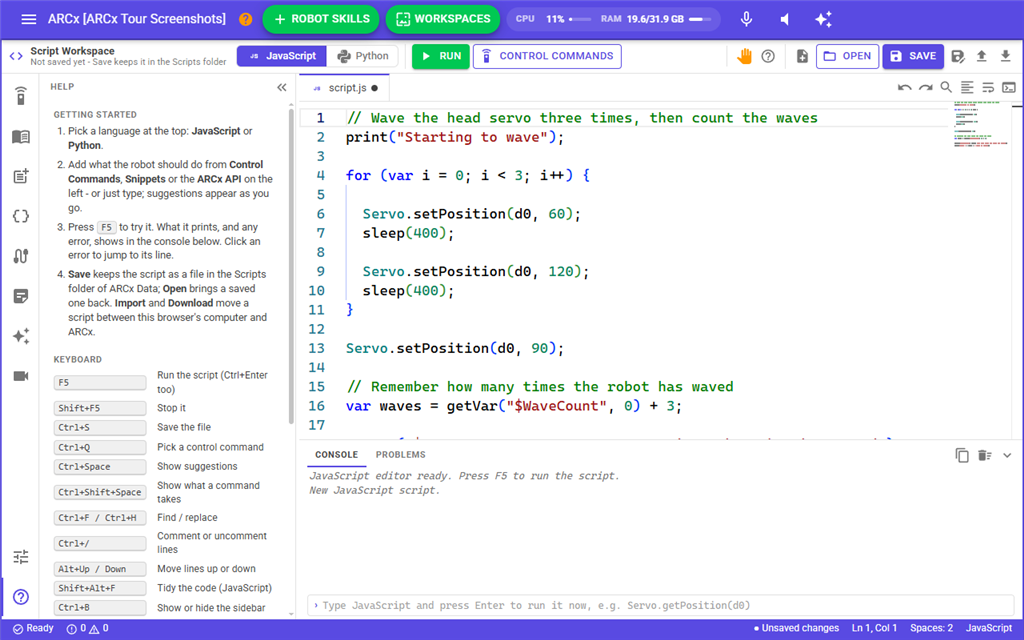Open the book reference sidebar icon
Screen dimensions: 1024x640
[21, 136]
